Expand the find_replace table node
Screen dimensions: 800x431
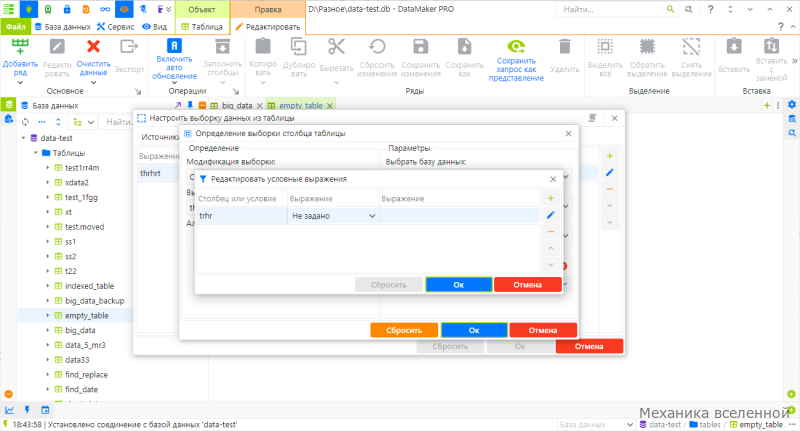point(47,375)
